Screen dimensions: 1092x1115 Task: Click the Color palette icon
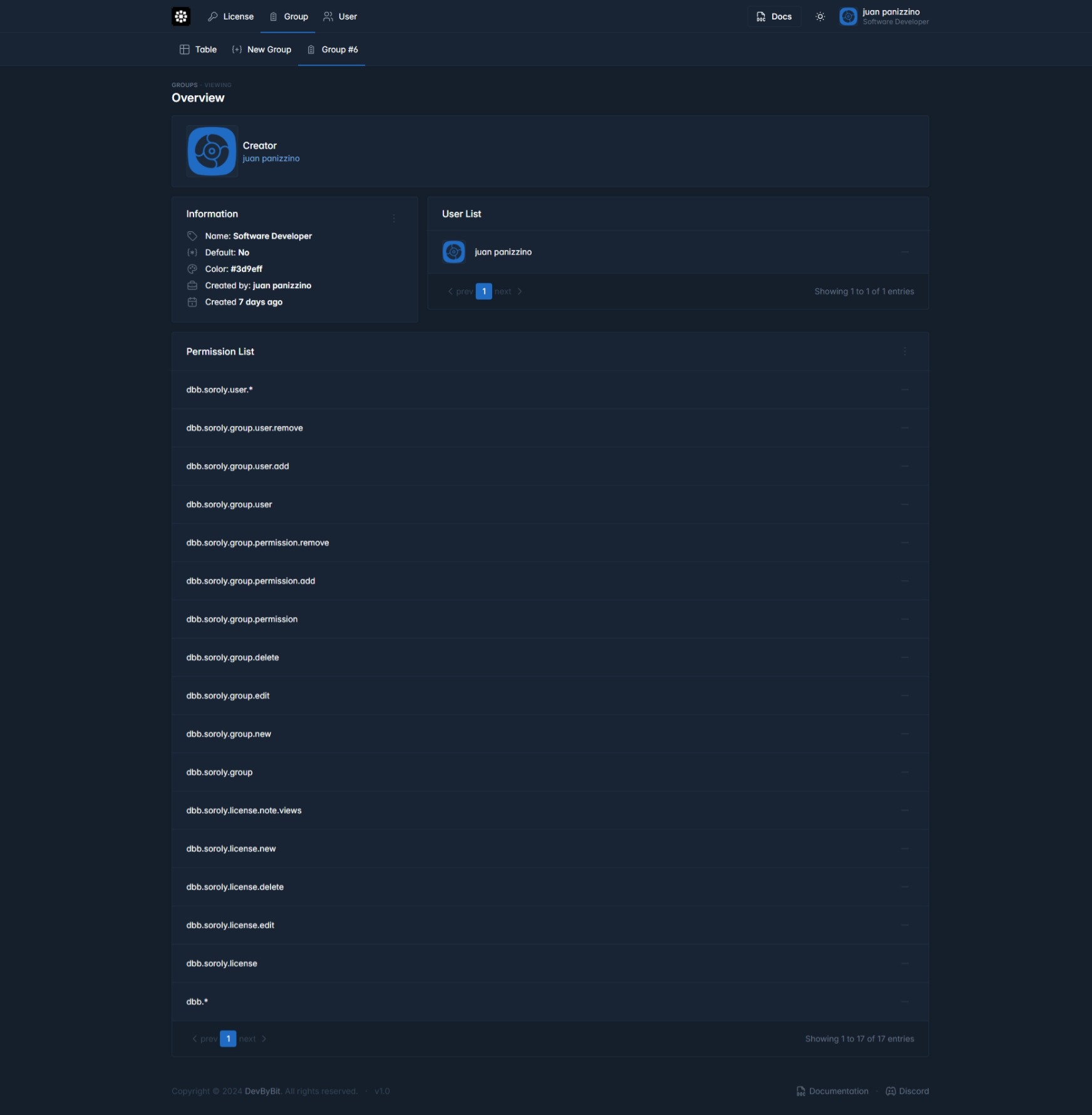tap(192, 269)
